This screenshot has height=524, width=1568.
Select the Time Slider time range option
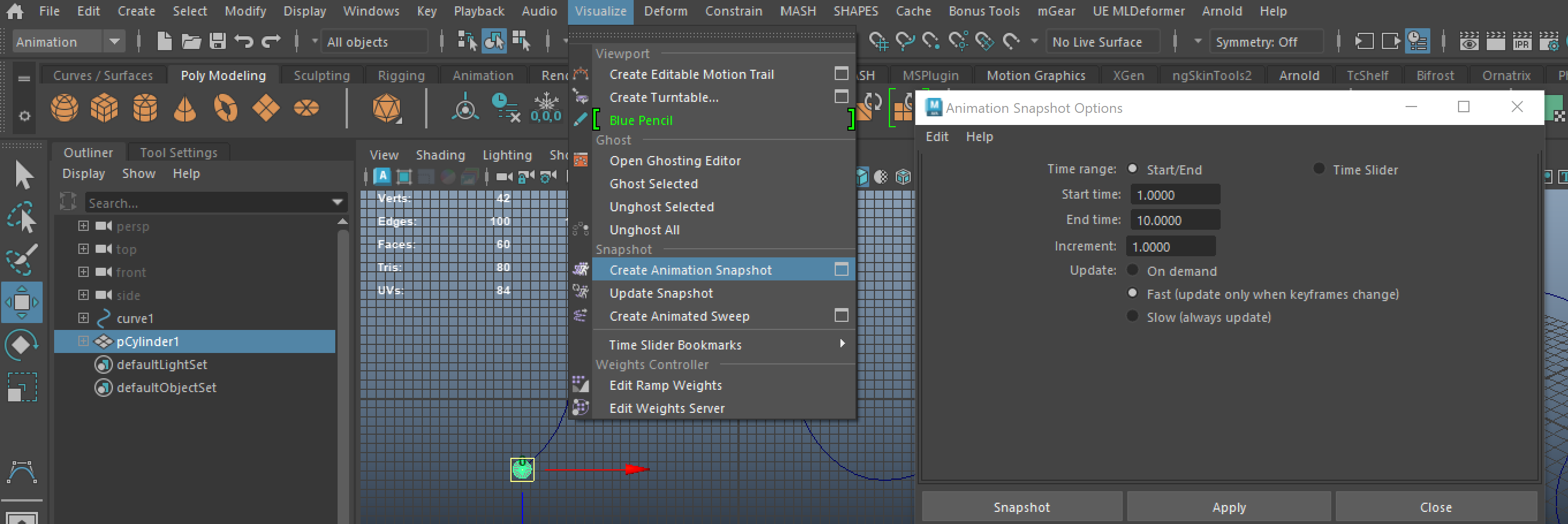coord(1320,169)
